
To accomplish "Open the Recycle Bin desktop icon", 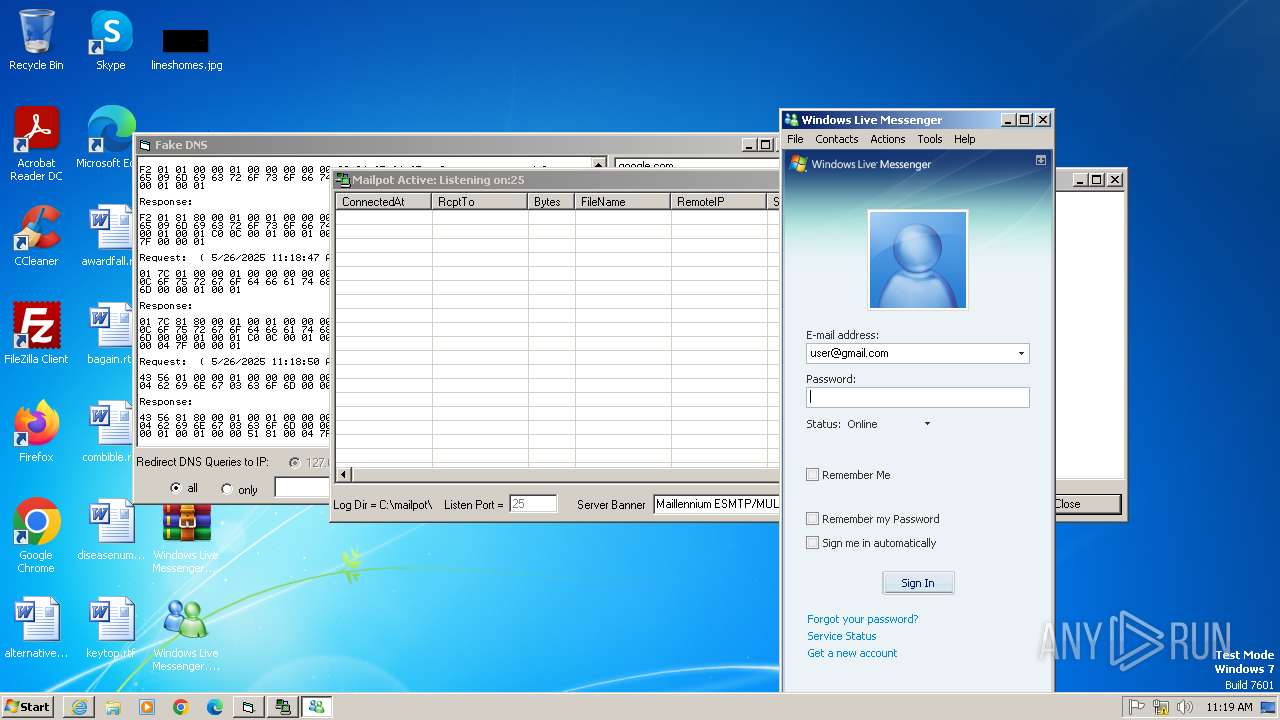I will [x=36, y=40].
